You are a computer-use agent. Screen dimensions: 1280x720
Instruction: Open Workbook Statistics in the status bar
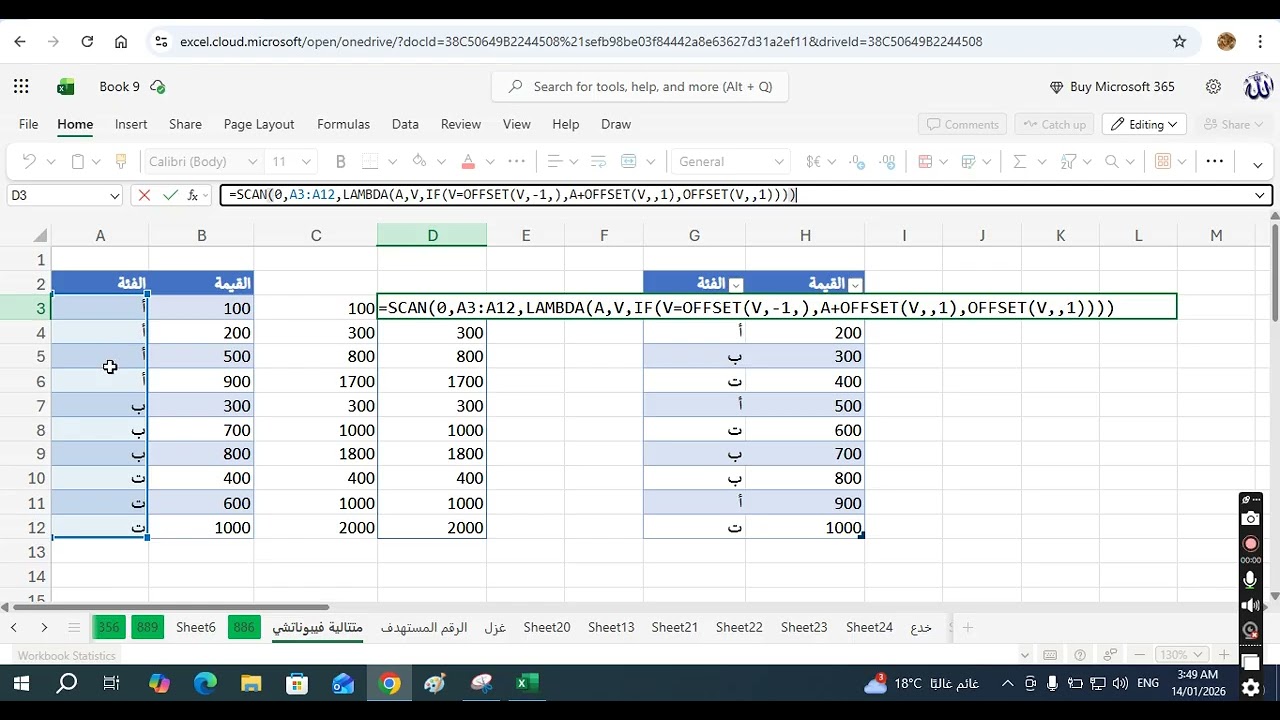[67, 655]
